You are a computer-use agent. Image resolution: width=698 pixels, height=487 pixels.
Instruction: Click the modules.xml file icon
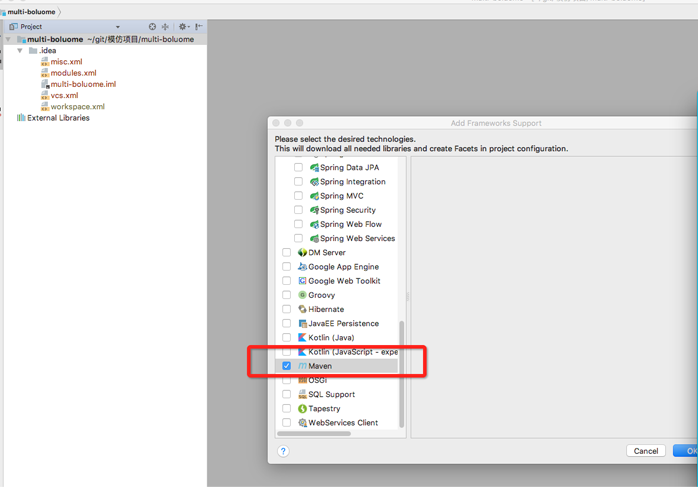pyautogui.click(x=45, y=73)
